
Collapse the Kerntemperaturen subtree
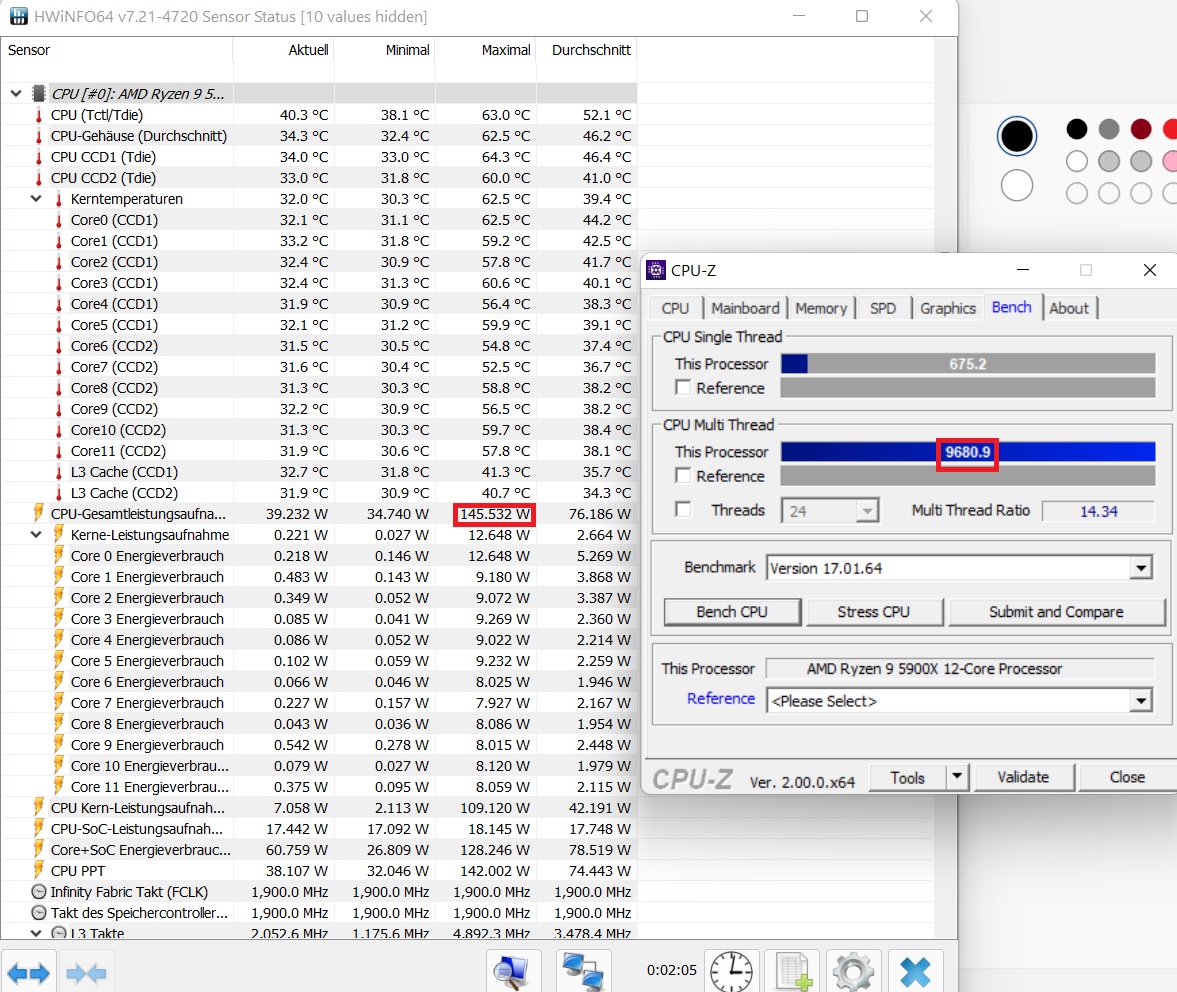pos(35,199)
